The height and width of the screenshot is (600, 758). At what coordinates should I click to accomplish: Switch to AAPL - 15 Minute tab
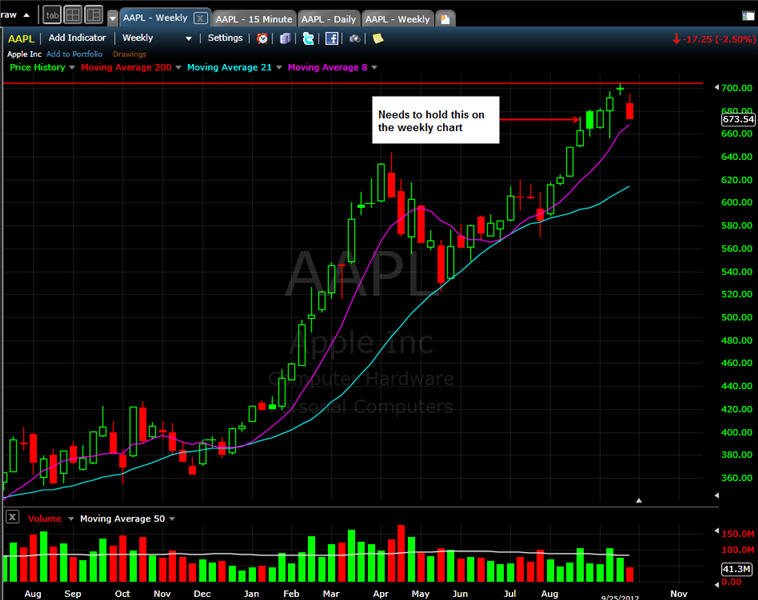(x=254, y=19)
